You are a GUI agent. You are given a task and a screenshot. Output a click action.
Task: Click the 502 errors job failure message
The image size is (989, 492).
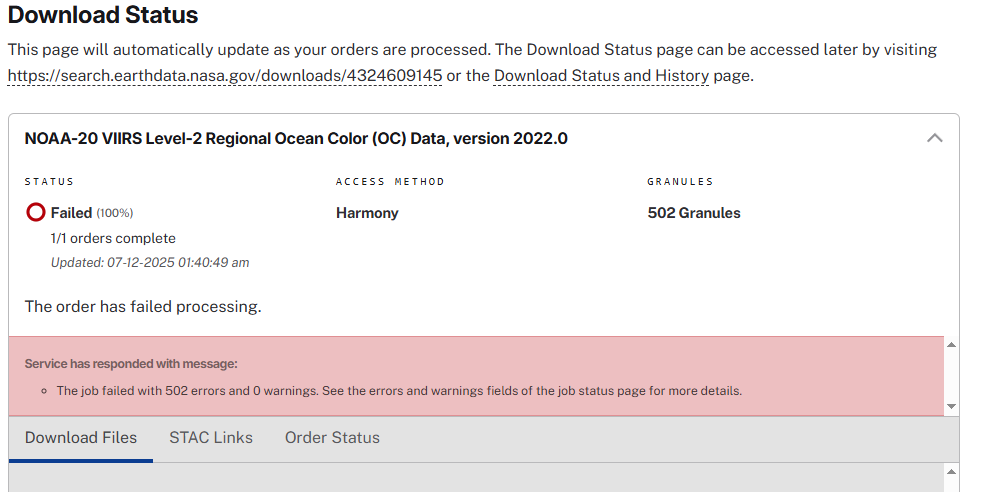click(x=399, y=391)
